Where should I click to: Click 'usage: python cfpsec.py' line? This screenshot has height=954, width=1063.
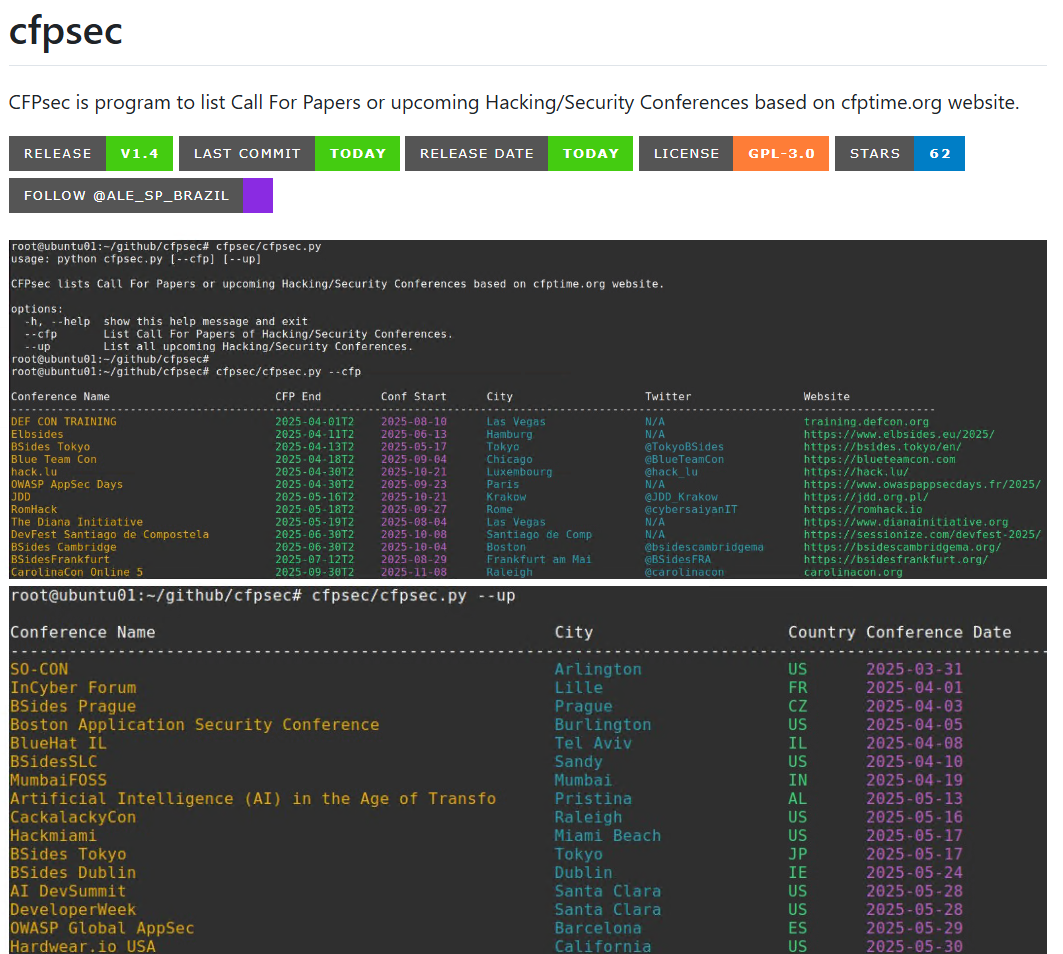136,259
